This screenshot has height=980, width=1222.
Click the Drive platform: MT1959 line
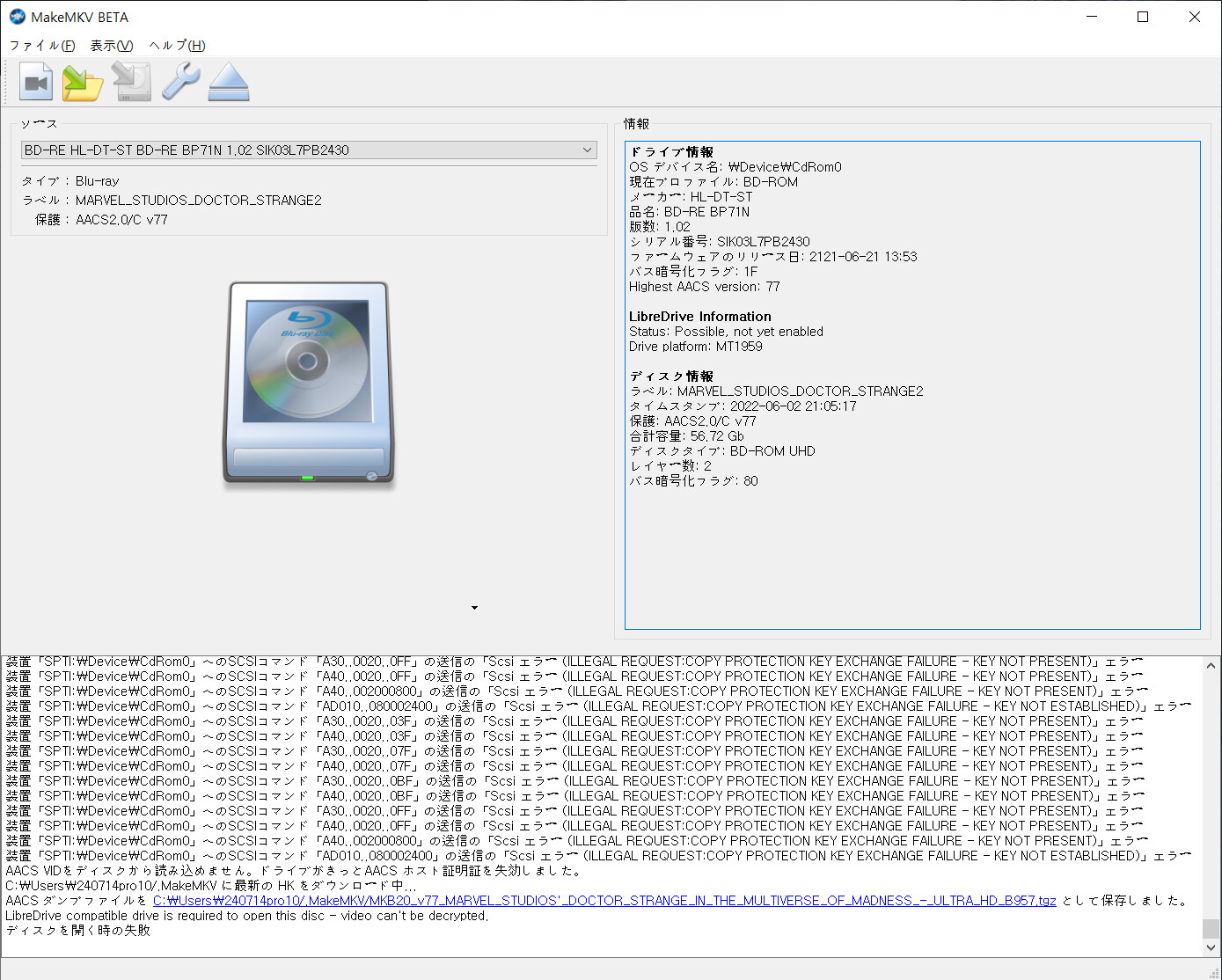pos(696,347)
